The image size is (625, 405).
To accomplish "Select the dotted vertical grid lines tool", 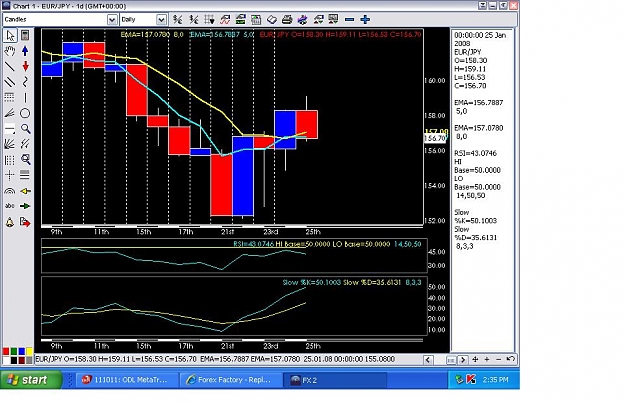I will point(10,159).
